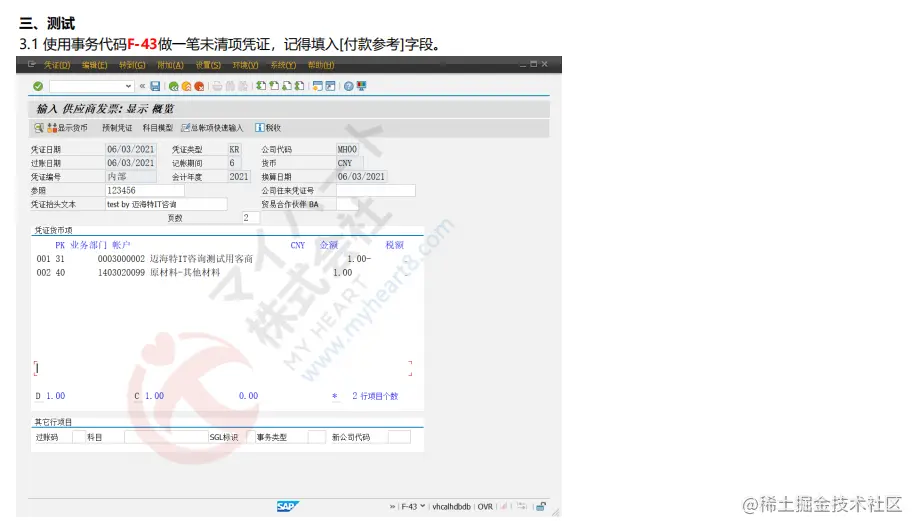
Task: Click the green Back arrow icon
Action: [174, 86]
